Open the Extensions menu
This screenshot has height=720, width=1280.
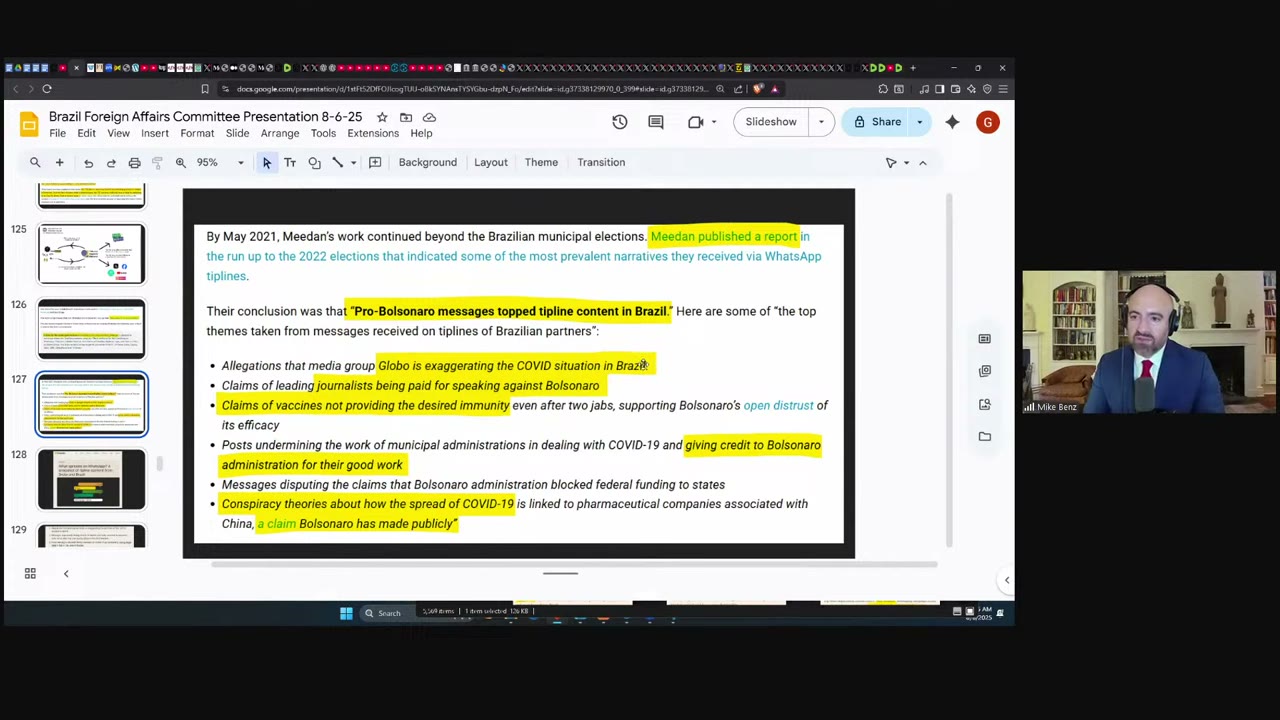373,133
